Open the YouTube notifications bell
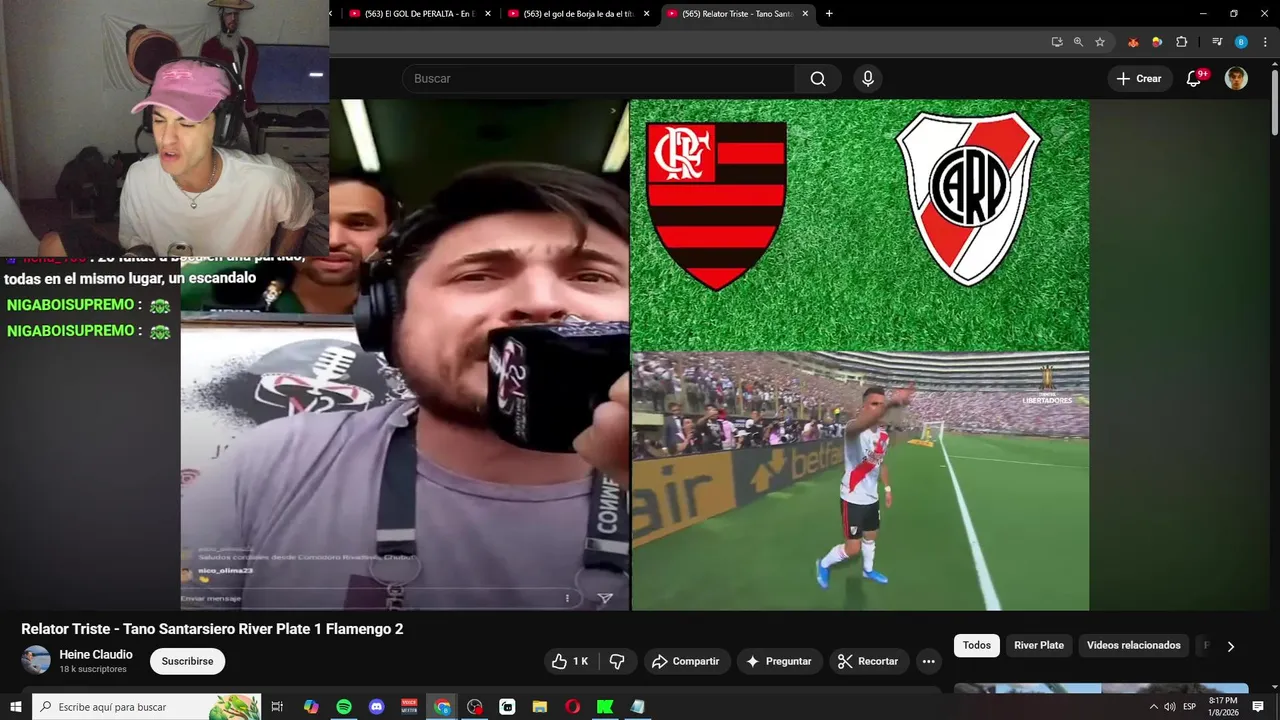The height and width of the screenshot is (720, 1280). [x=1193, y=79]
